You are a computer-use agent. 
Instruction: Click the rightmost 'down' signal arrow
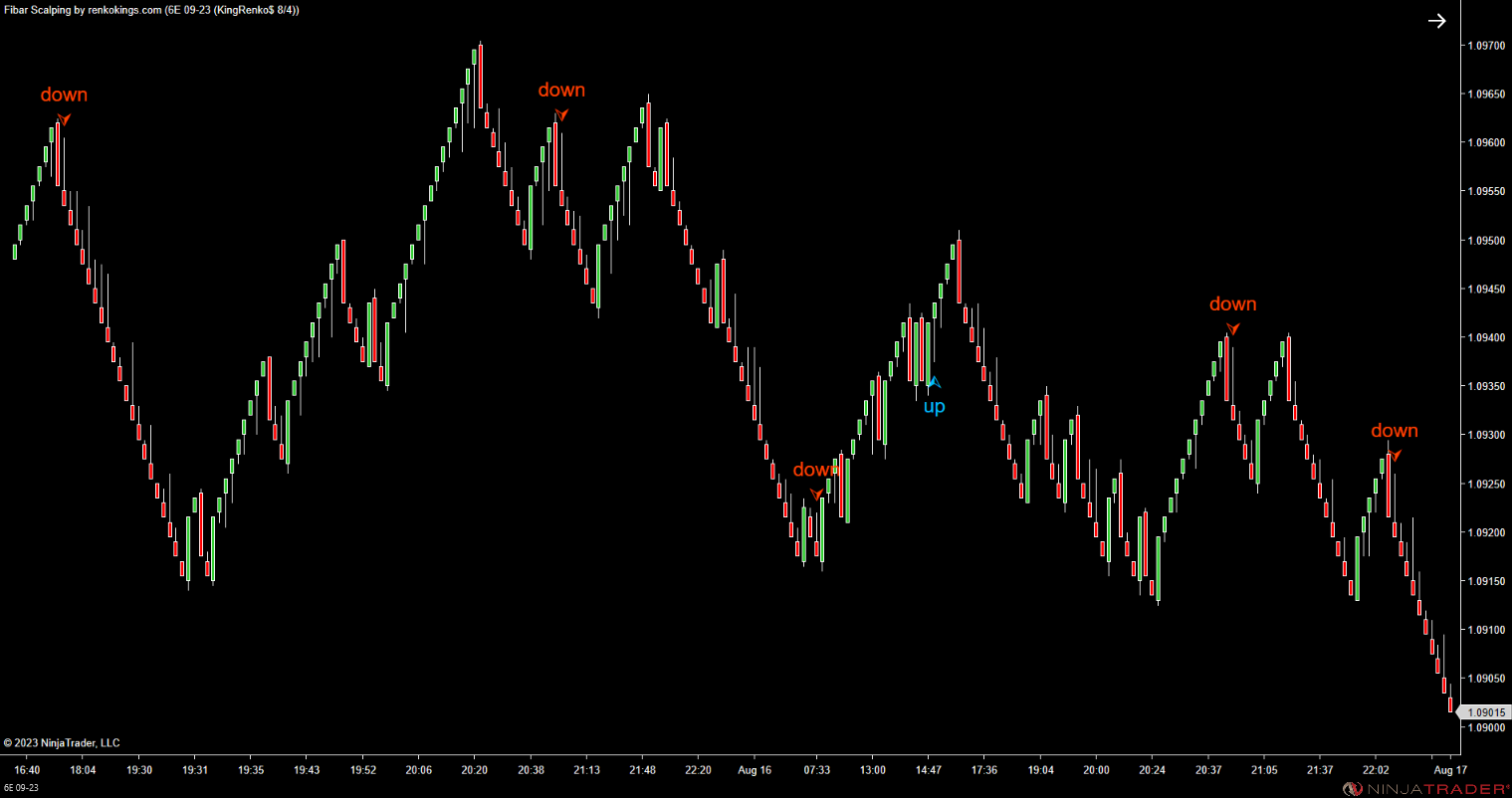1395,455
